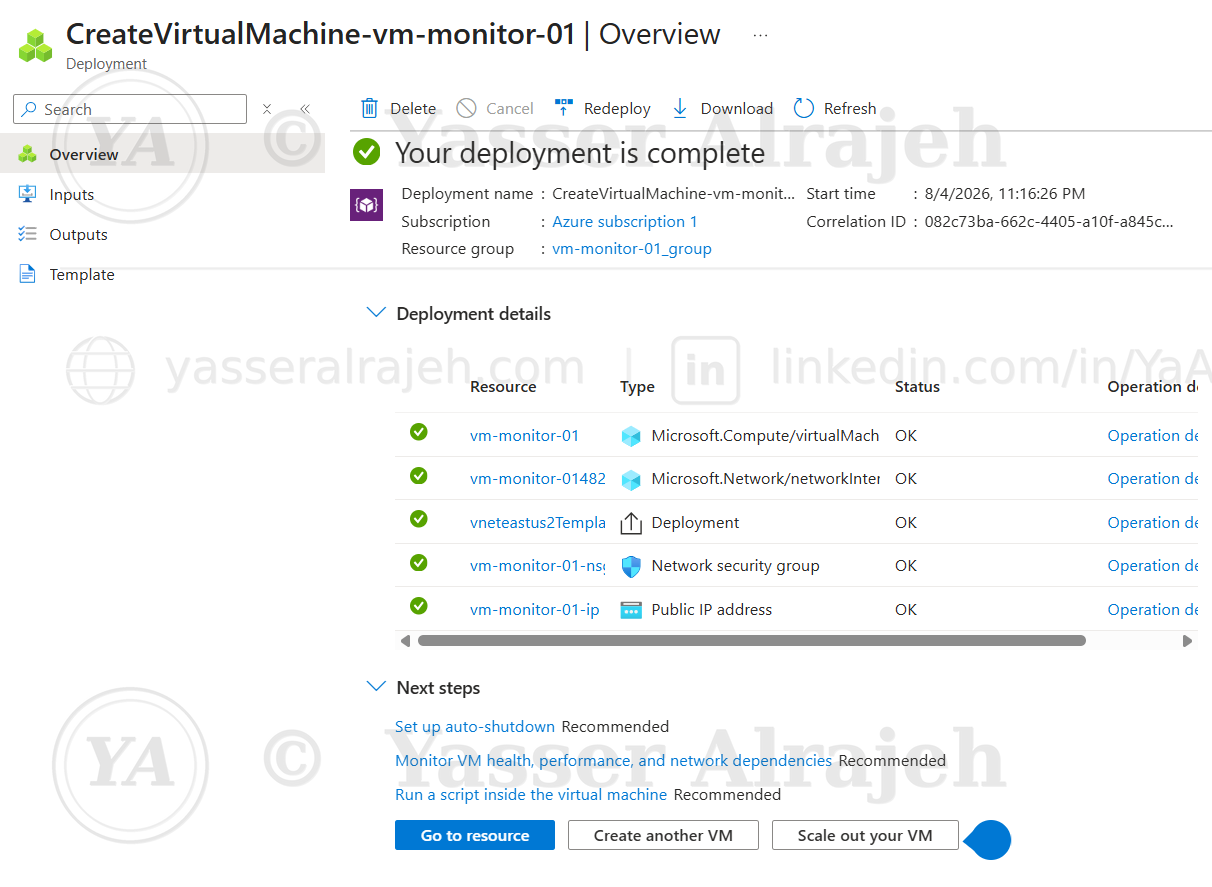This screenshot has height=887, width=1212.
Task: Click the green deployment cubes icon in header
Action: click(36, 46)
